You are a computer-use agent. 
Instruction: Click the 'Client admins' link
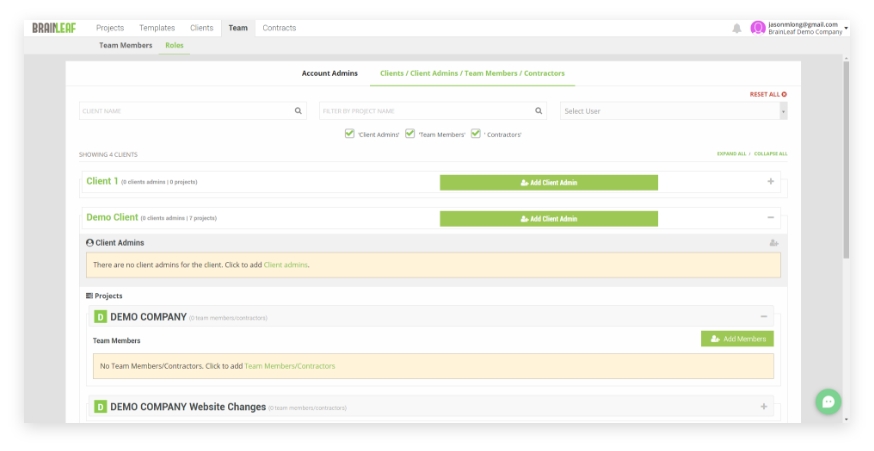coord(285,265)
